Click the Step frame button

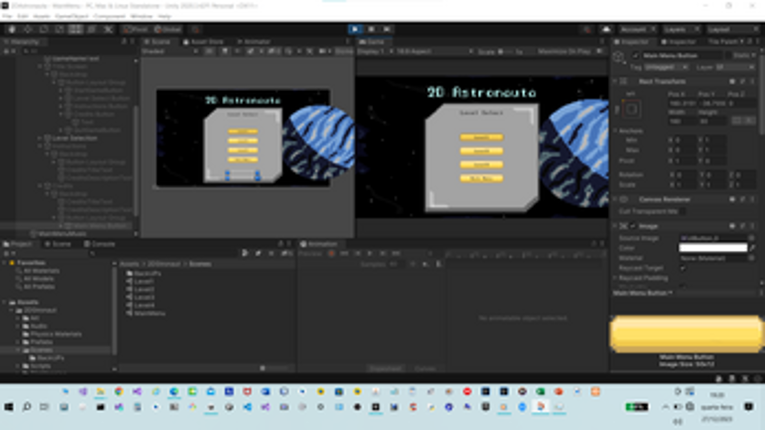click(387, 29)
